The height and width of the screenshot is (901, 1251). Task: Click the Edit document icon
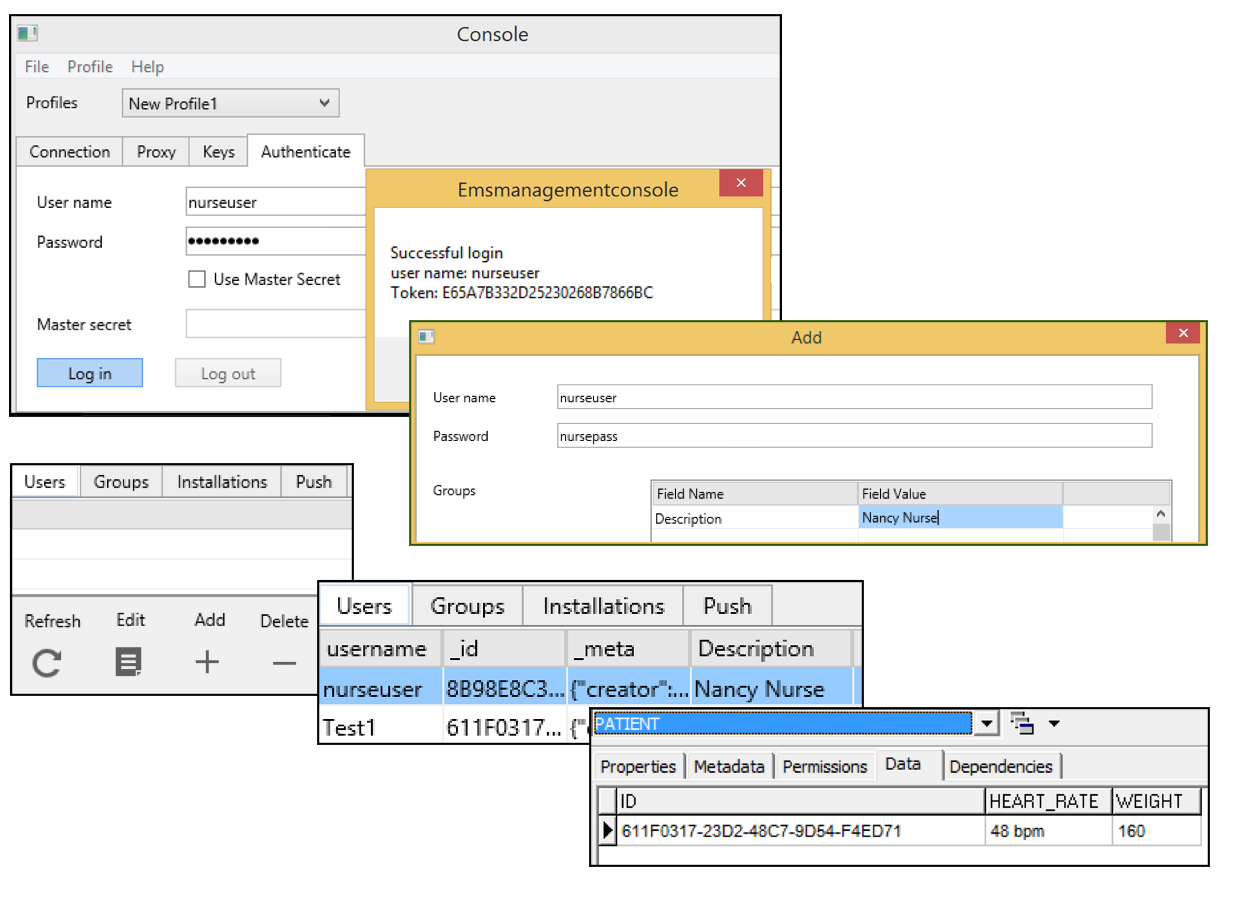(129, 662)
